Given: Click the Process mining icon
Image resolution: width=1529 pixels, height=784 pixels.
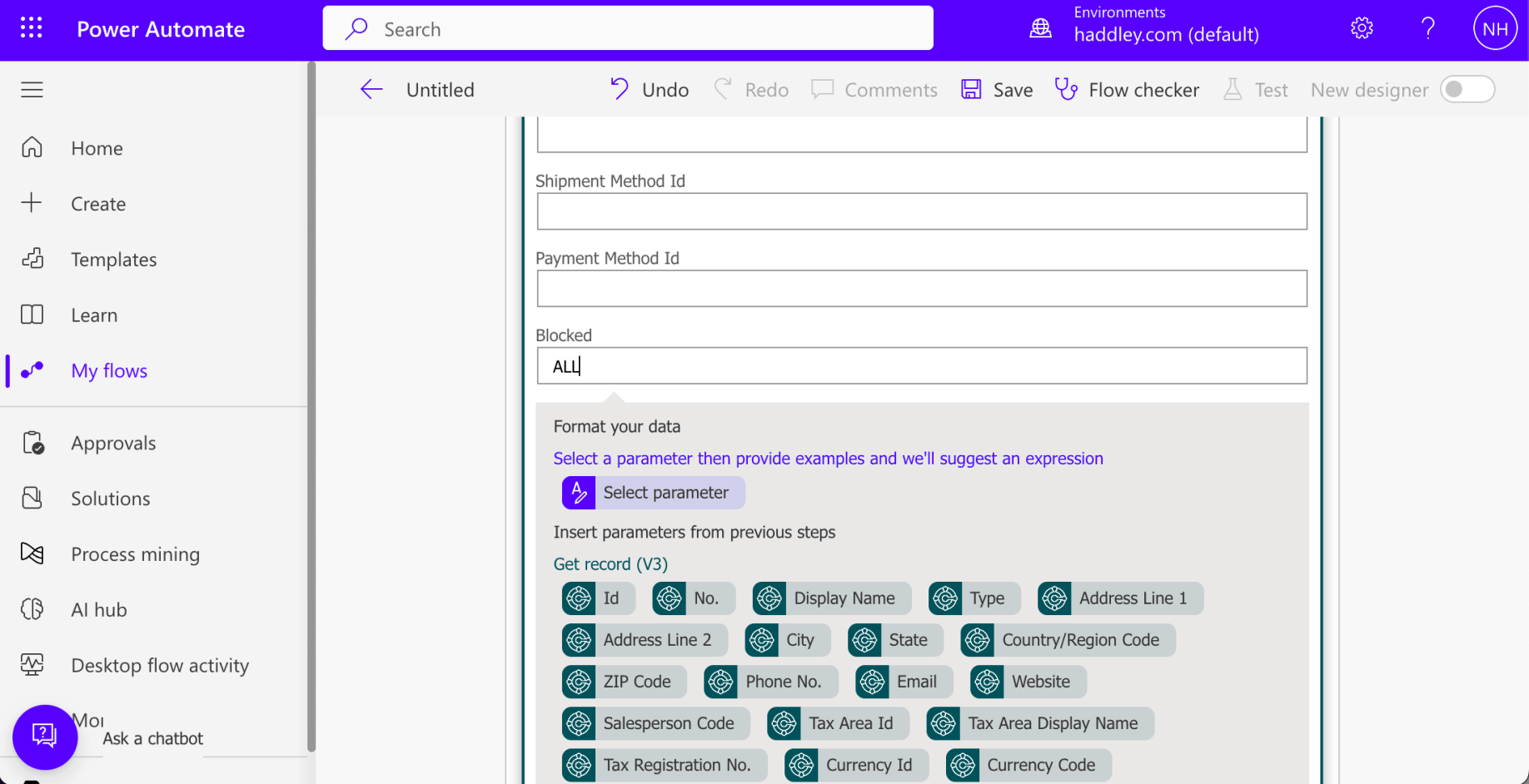Looking at the screenshot, I should coord(32,553).
